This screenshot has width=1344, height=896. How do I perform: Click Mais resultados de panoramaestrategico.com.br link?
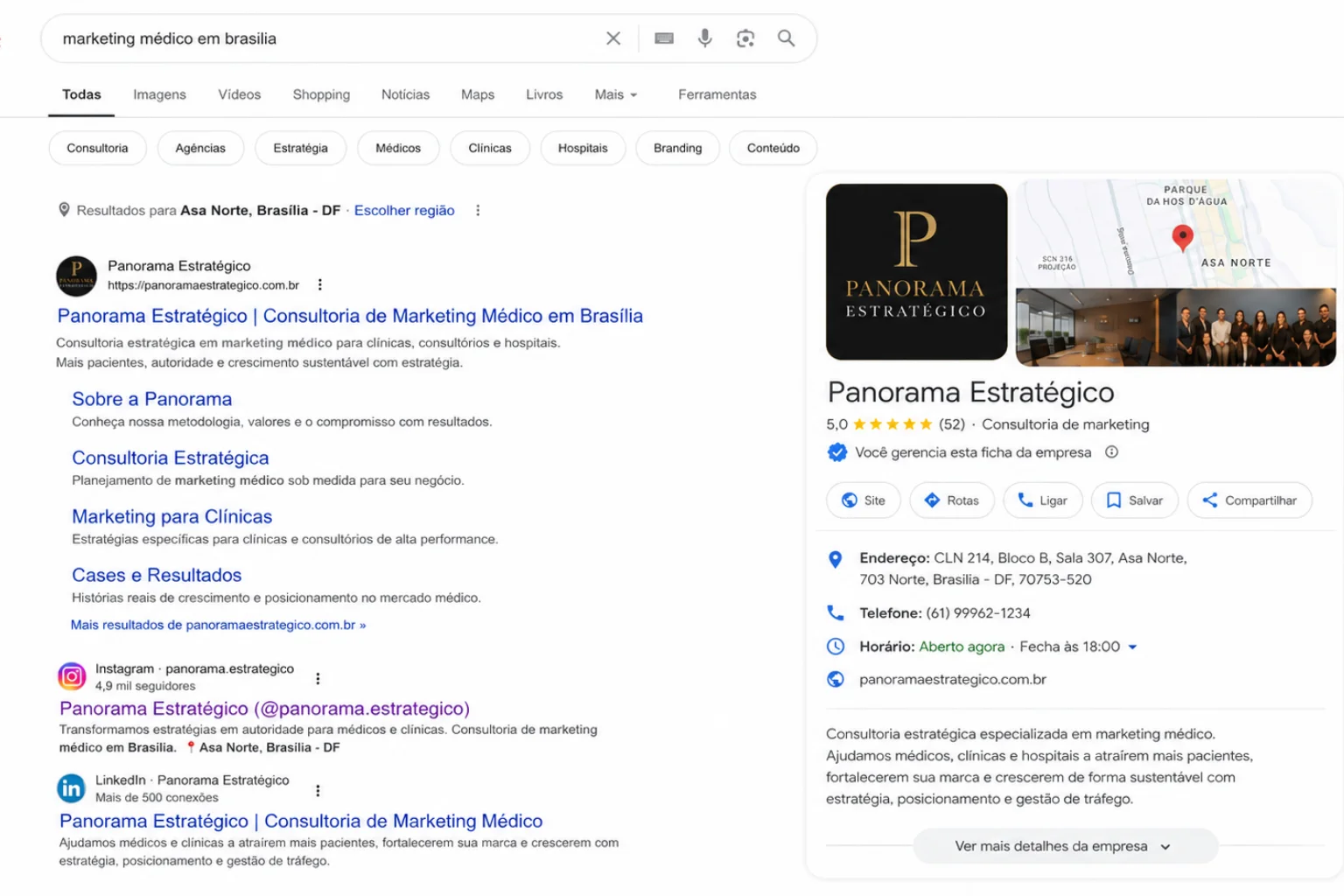(x=219, y=625)
